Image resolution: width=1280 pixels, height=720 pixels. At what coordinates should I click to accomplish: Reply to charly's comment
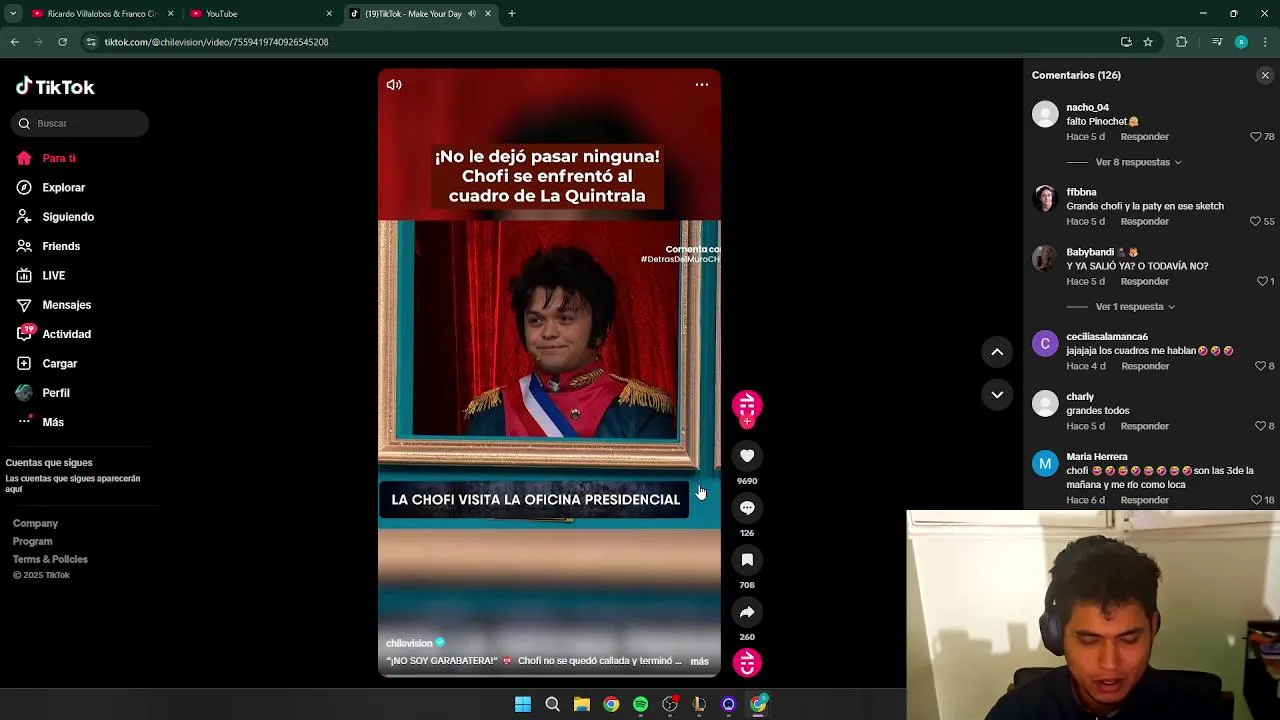click(x=1144, y=427)
